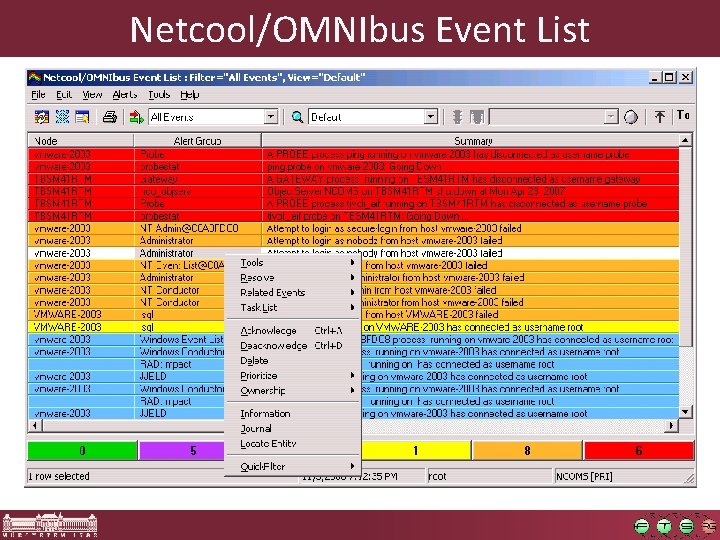This screenshot has width=720, height=540.
Task: Click the first event list toolbar icon
Action: coord(42,117)
